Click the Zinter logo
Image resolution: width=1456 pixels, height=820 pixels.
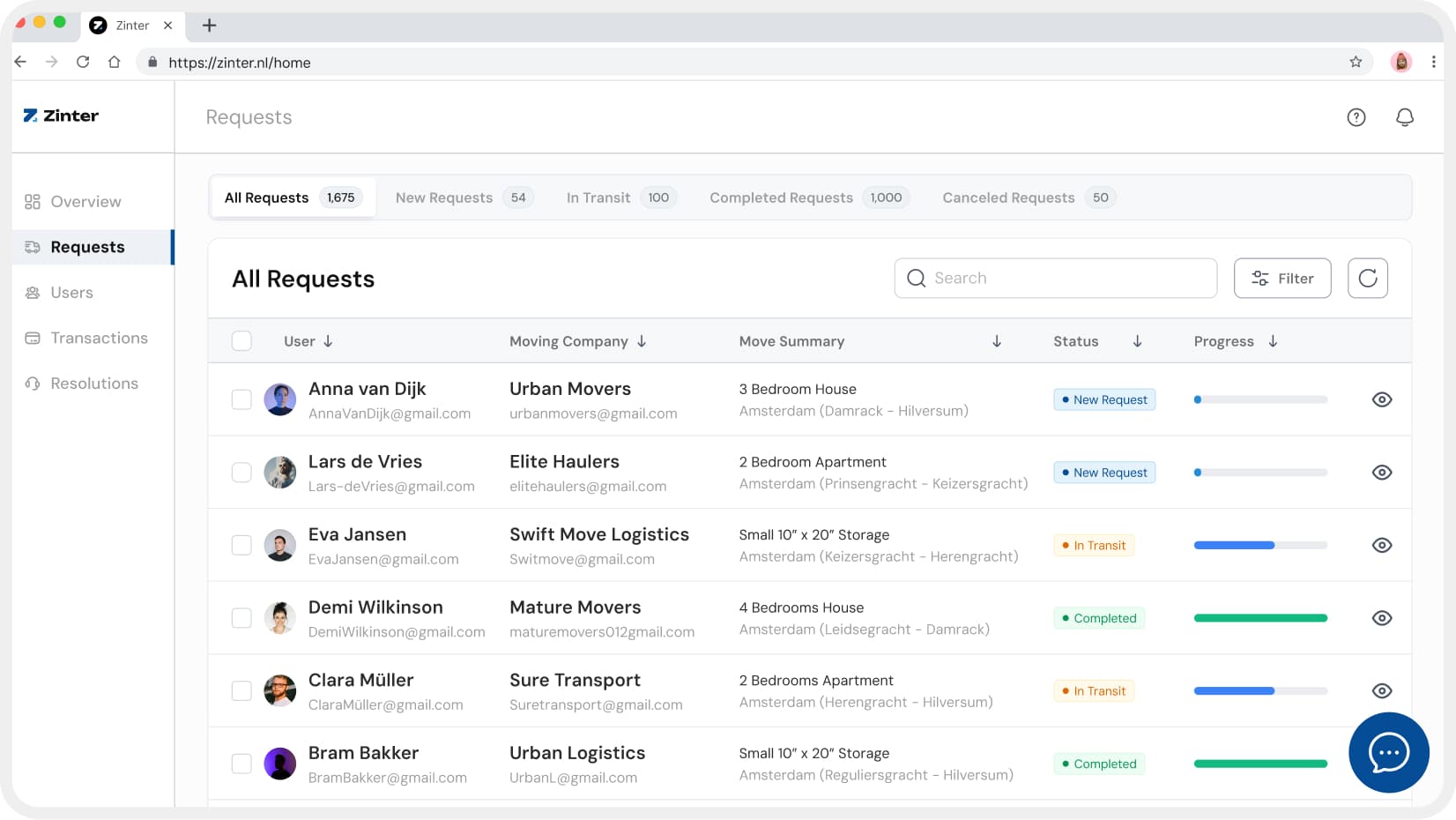pyautogui.click(x=59, y=116)
